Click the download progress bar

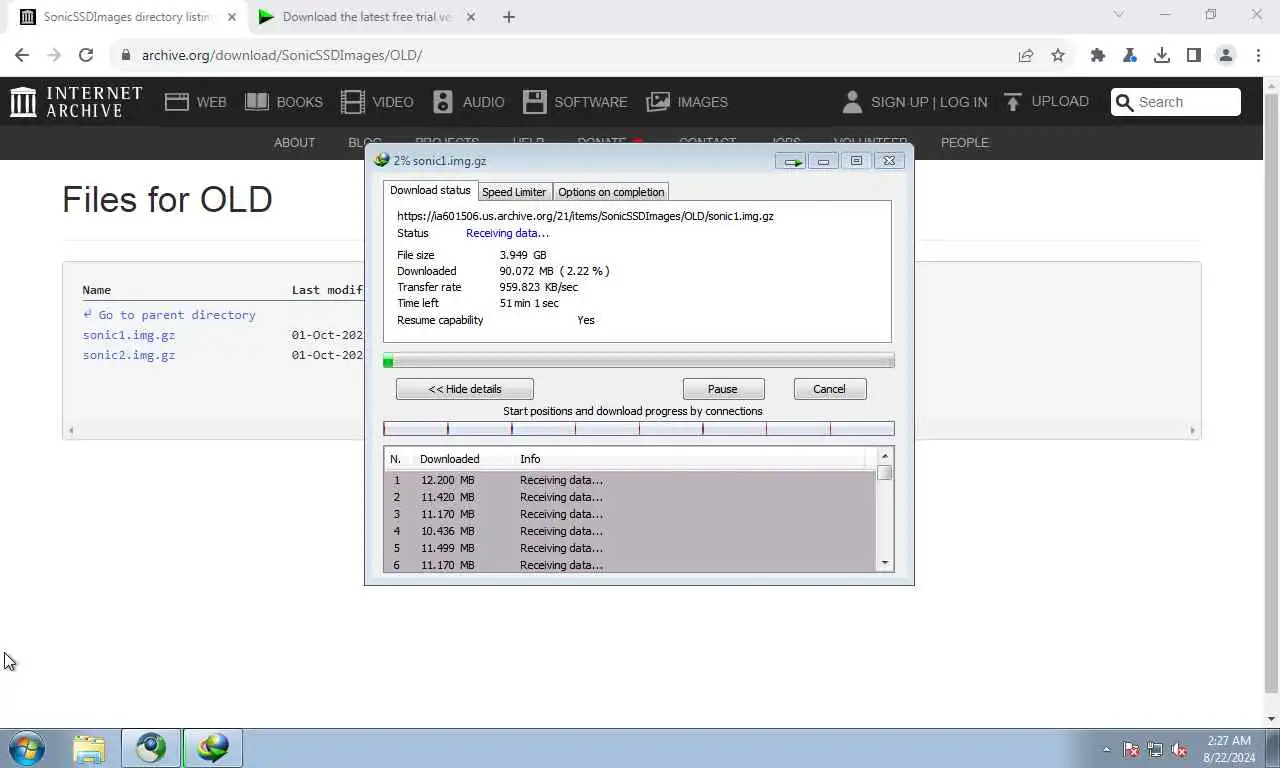click(x=639, y=361)
